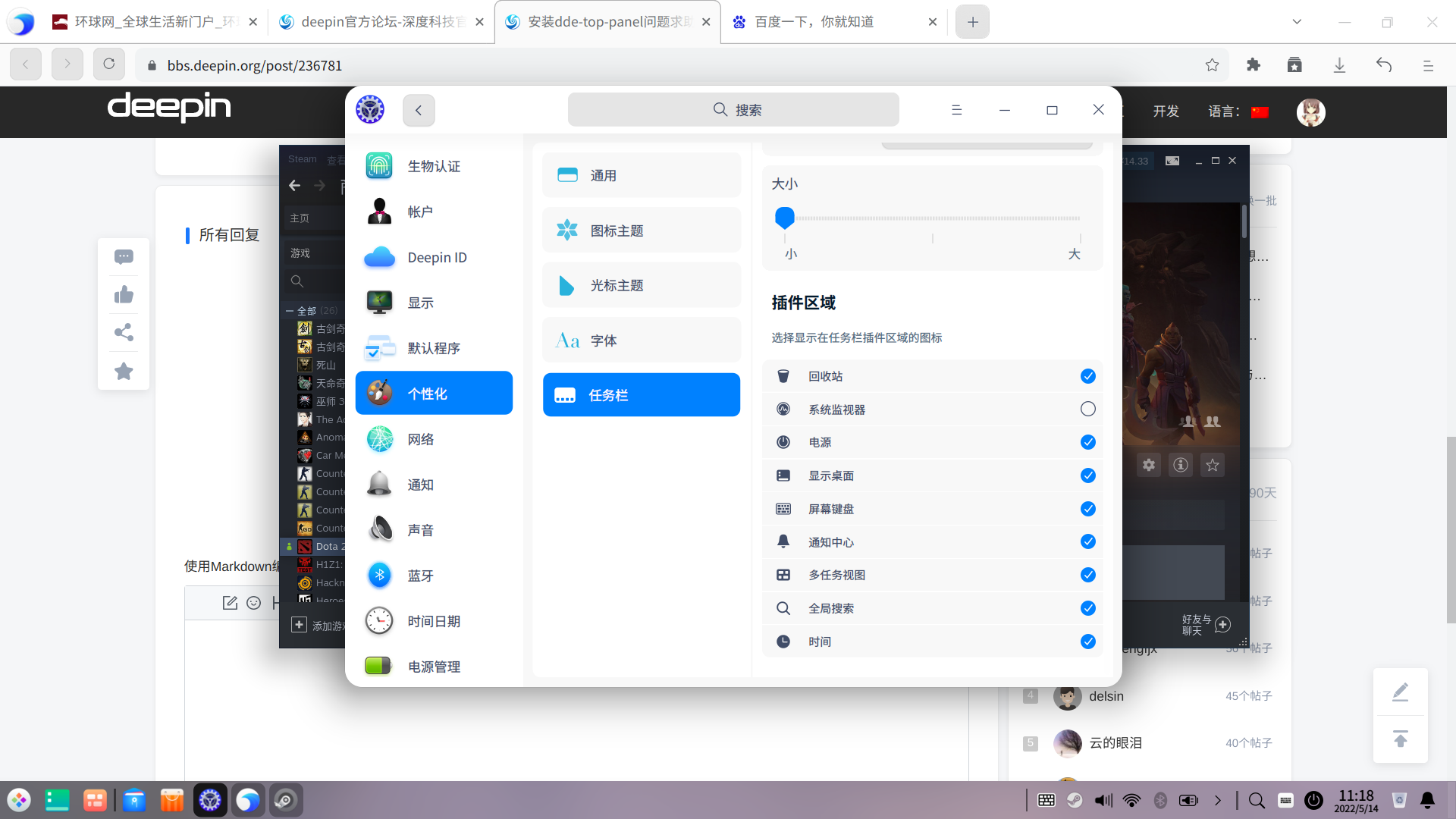Open the 网络 settings icon
This screenshot has height=819, width=1456.
click(378, 438)
